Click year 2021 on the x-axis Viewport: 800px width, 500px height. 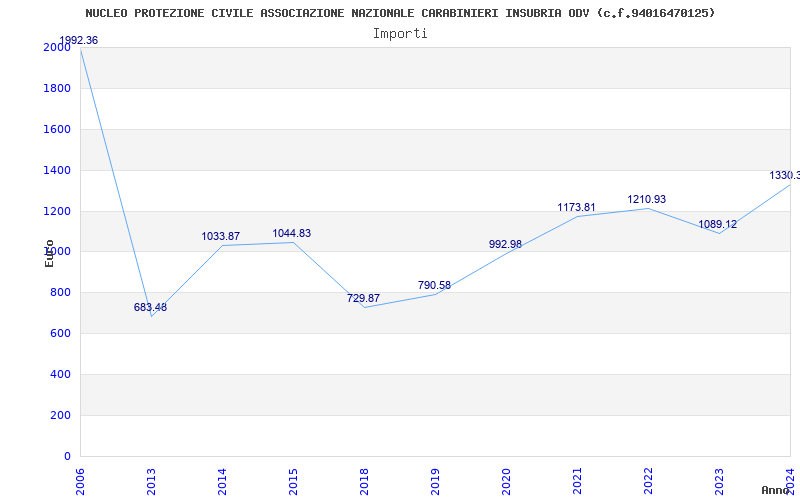577,480
